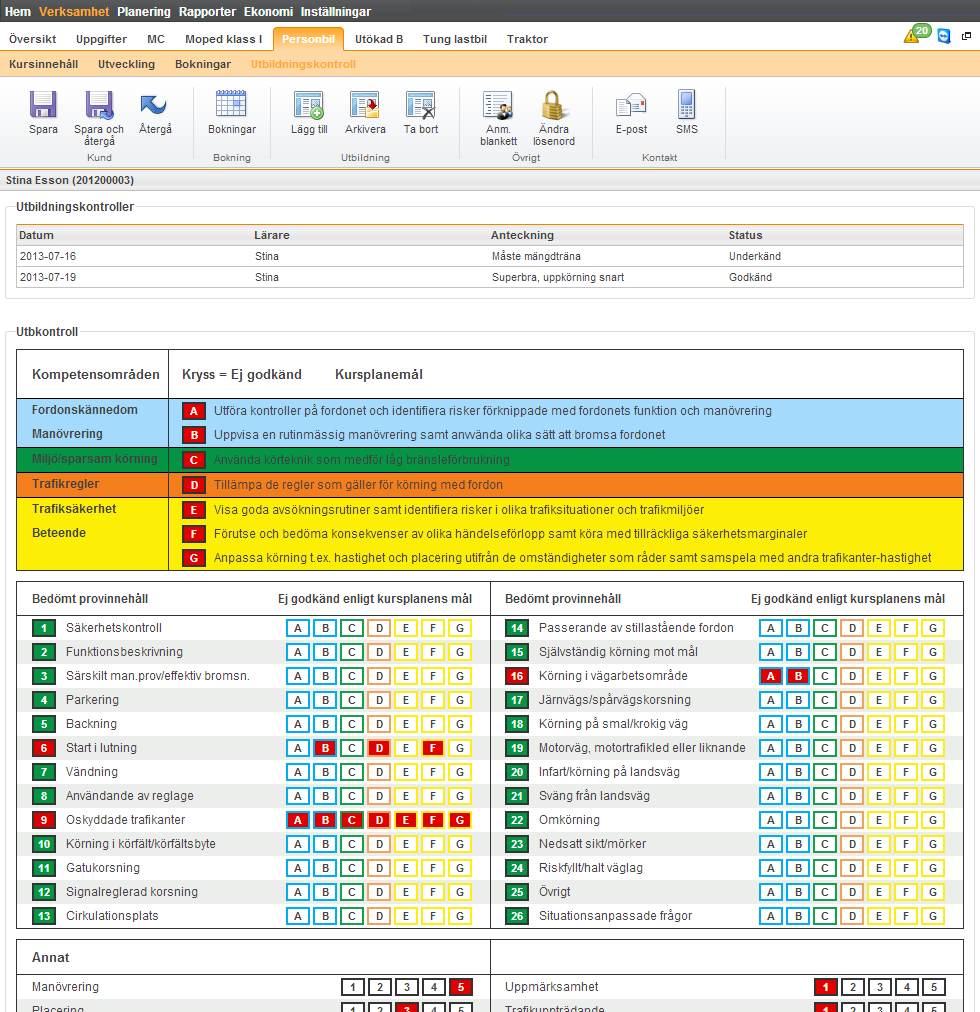The height and width of the screenshot is (1012, 980).
Task: Switch to the Traktor tab
Action: tap(527, 39)
